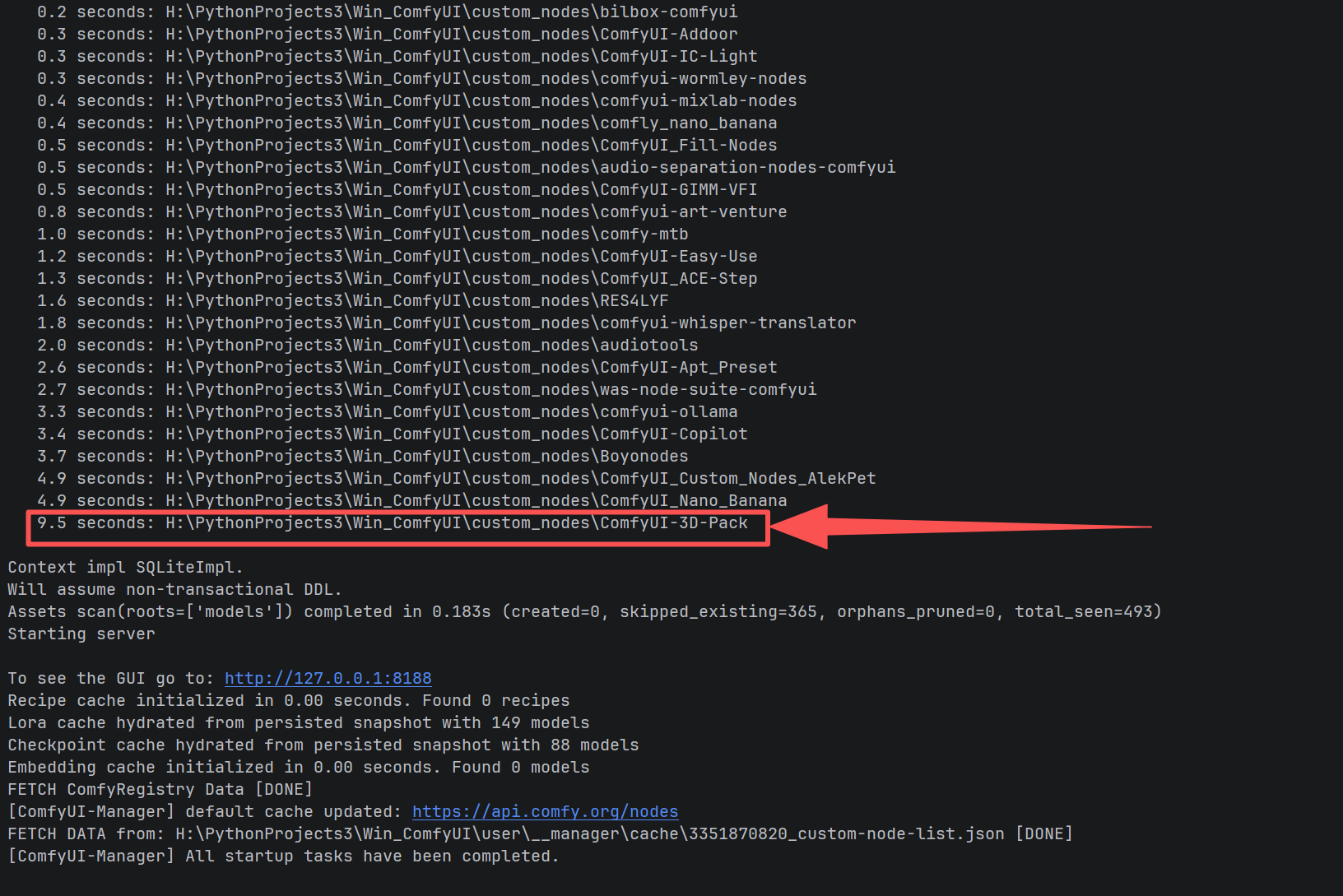1343x896 pixels.
Task: Select the audio-separation-nodes-comfyui path line
Action: pos(467,167)
